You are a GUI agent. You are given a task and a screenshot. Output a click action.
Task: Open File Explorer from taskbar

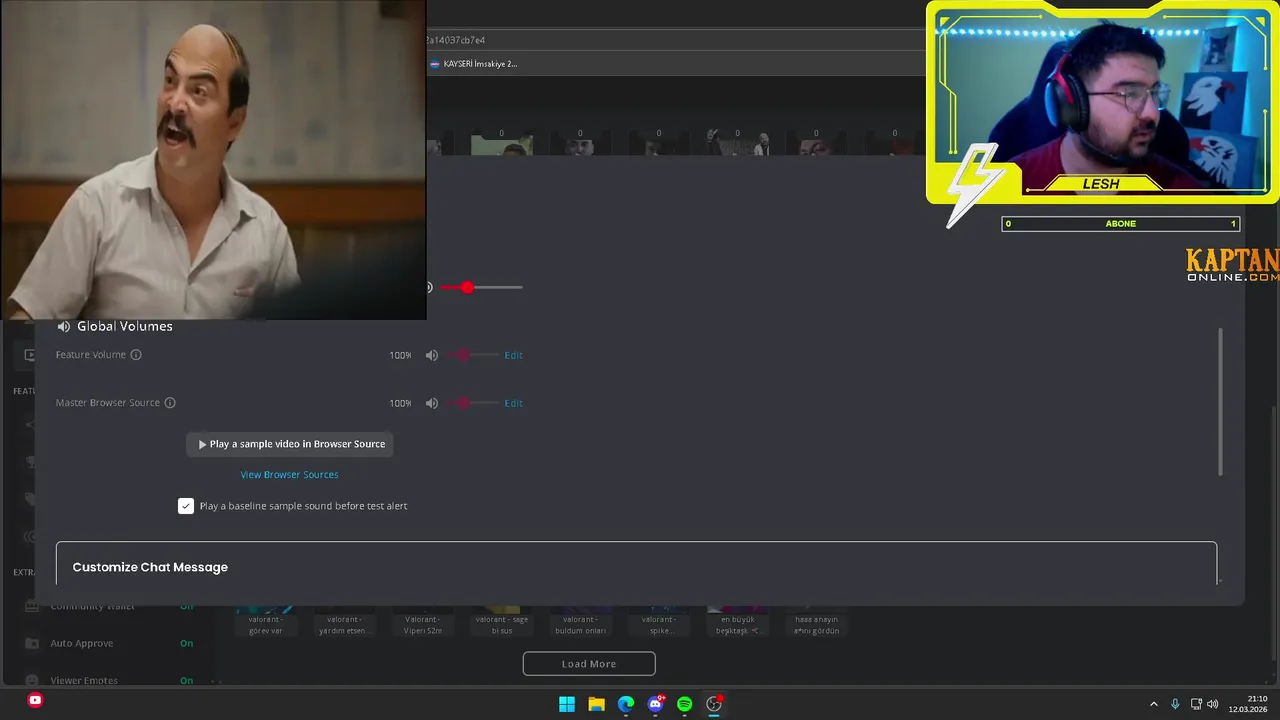[596, 704]
